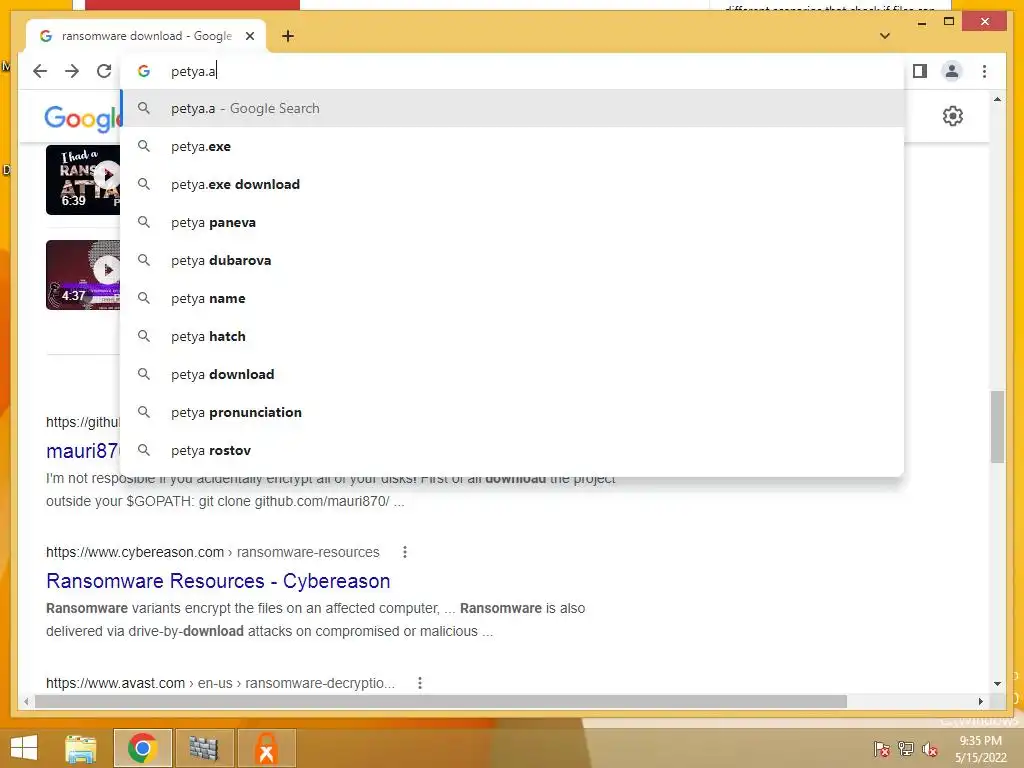Click the network tray icon
Screen dimensions: 1024x768
906,749
